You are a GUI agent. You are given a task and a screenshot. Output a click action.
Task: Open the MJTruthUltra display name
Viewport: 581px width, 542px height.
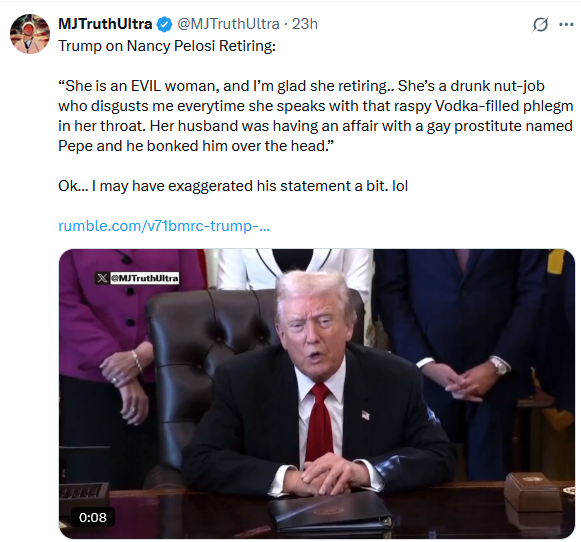pos(105,24)
